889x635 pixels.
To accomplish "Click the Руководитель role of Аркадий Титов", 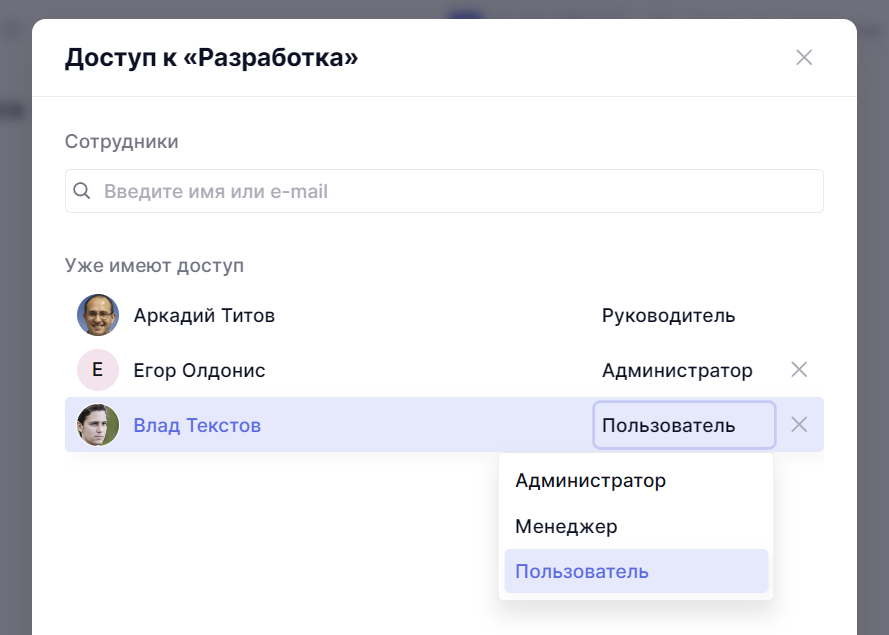I will [668, 316].
